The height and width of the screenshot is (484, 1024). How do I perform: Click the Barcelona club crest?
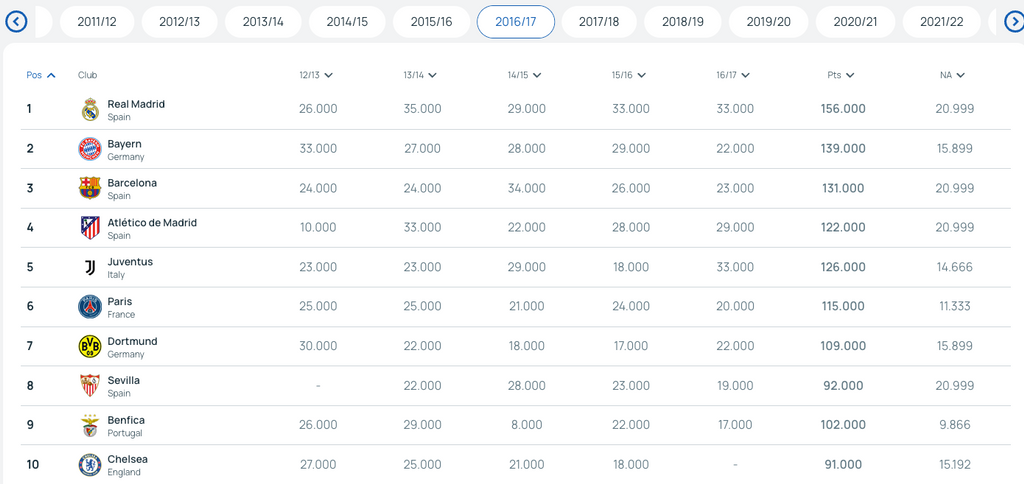click(x=90, y=188)
